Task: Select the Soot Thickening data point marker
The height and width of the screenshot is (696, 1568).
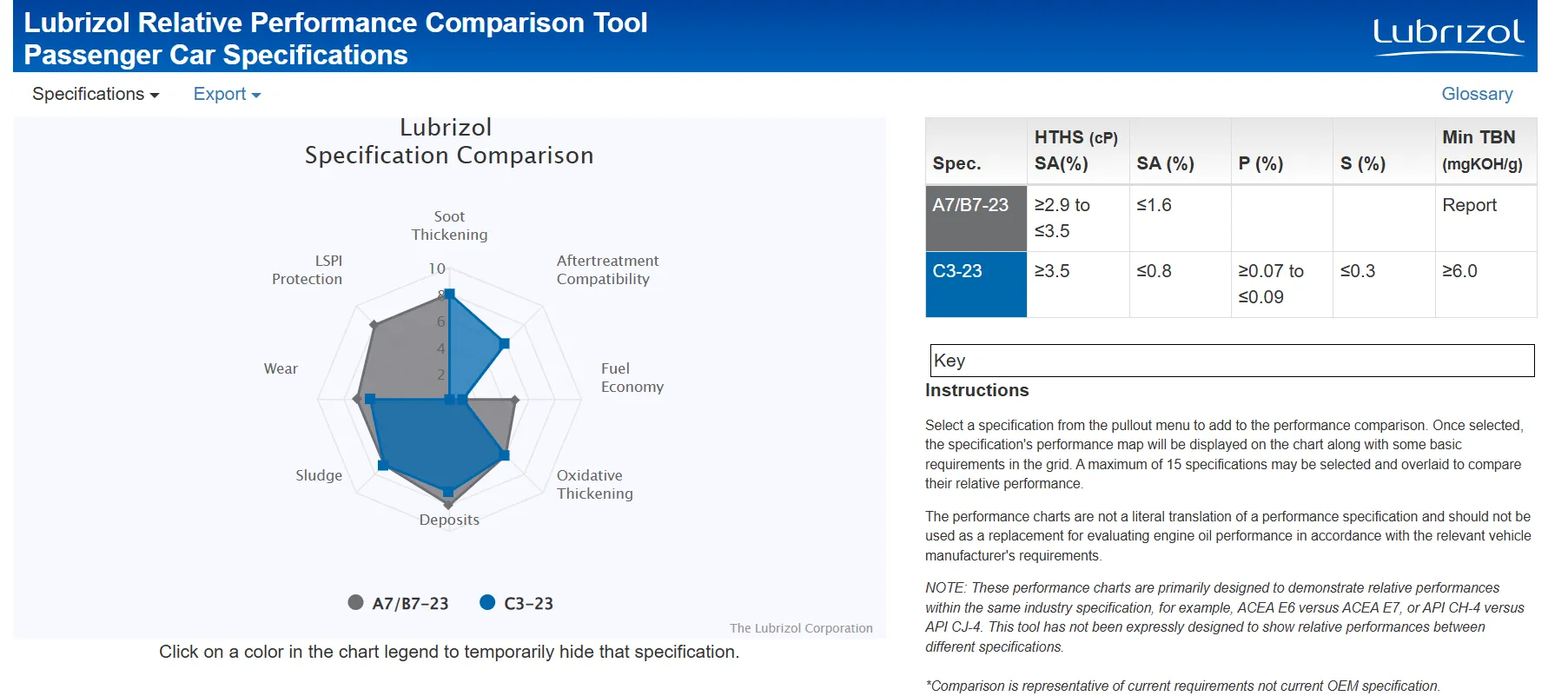Action: 449,294
